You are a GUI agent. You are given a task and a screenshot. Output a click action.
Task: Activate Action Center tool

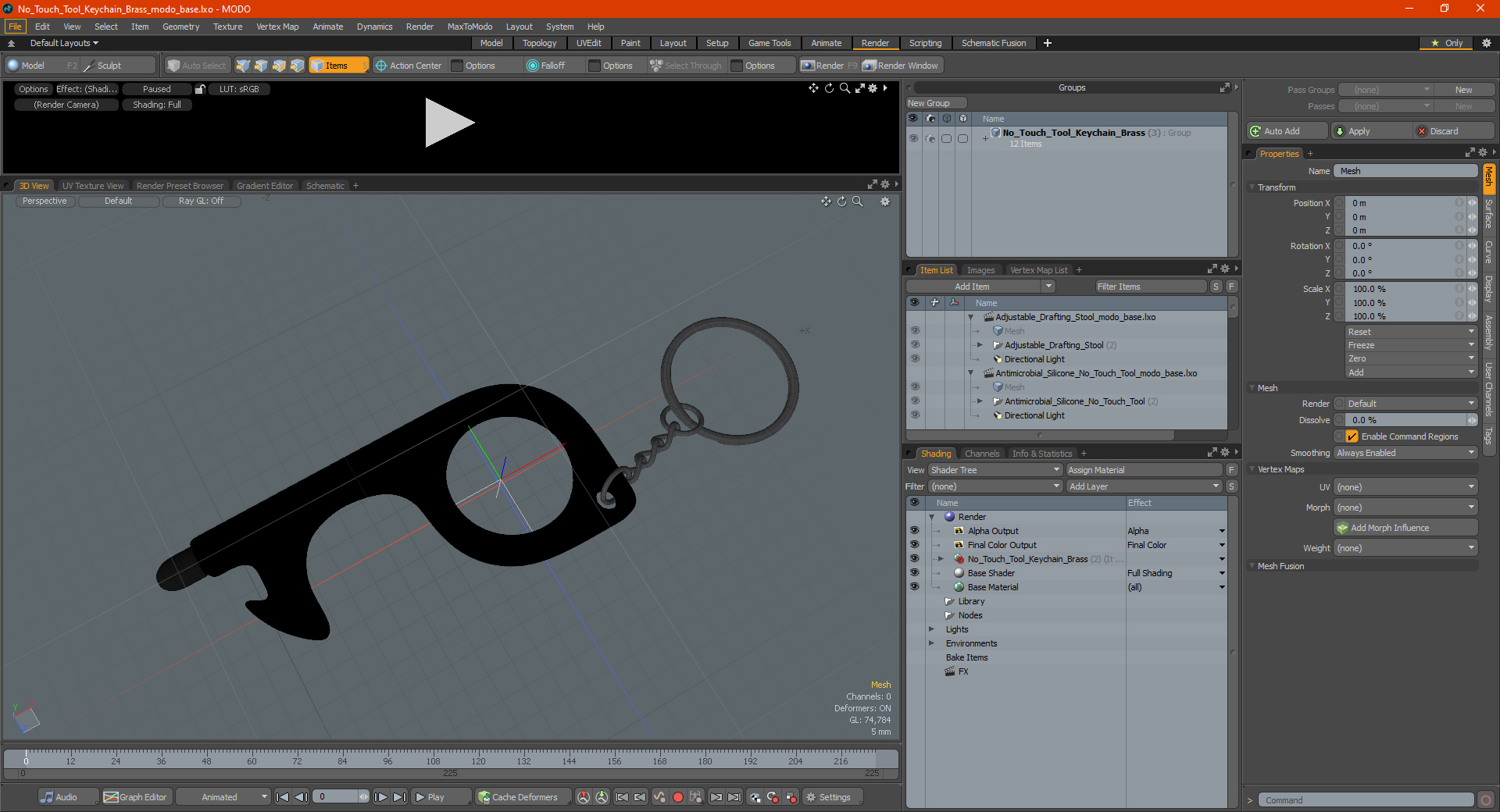pos(409,66)
